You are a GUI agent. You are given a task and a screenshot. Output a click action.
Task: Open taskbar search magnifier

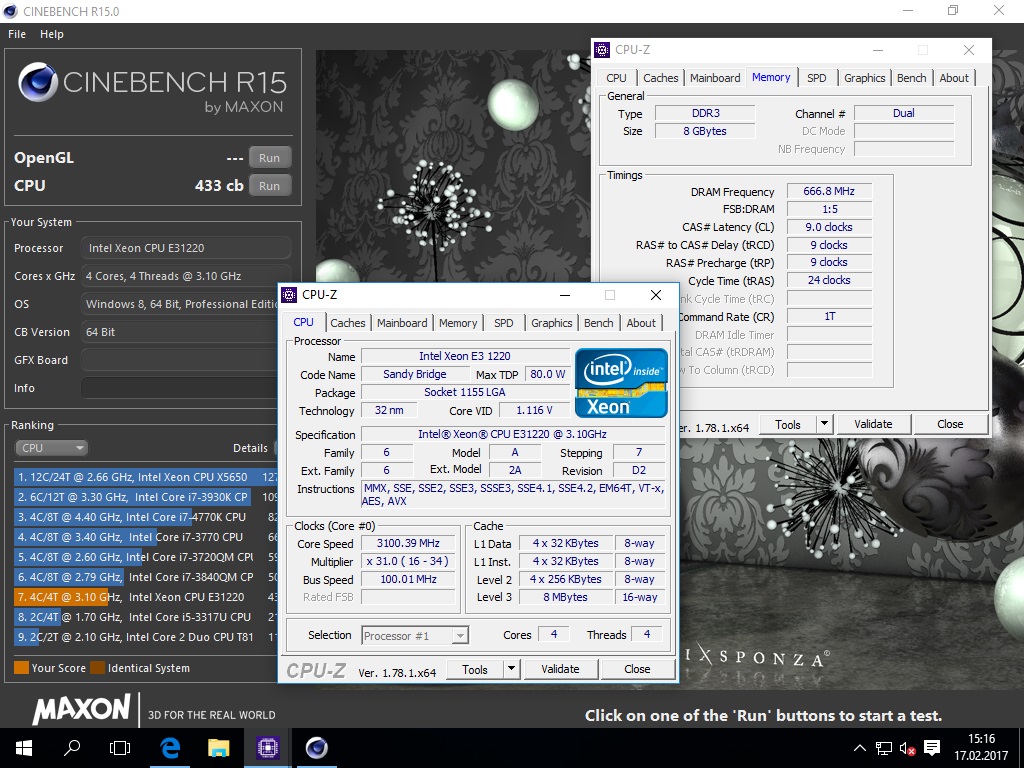pos(72,748)
